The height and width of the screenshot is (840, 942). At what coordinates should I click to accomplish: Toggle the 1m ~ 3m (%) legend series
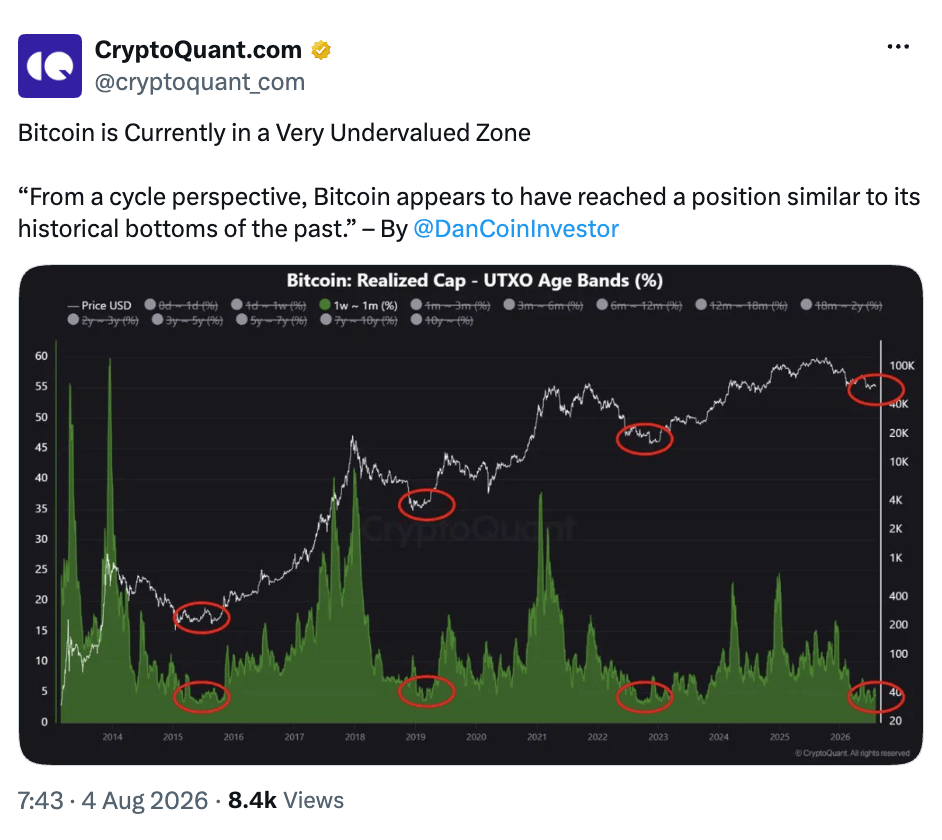[x=451, y=305]
